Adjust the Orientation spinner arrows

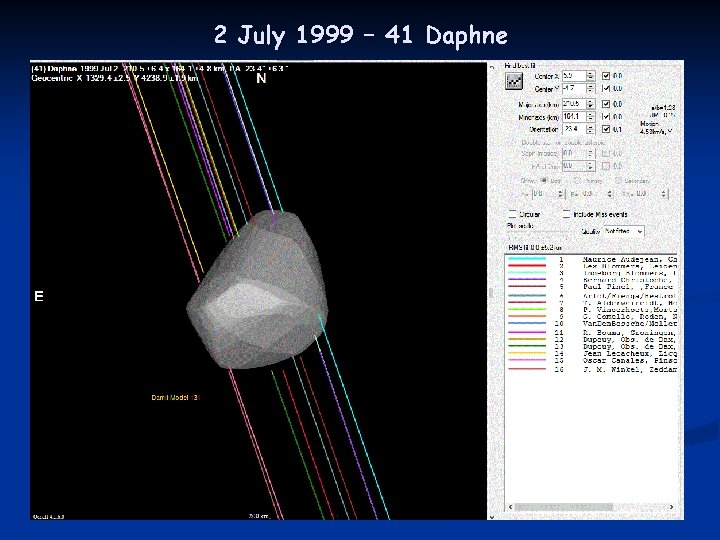pos(591,129)
